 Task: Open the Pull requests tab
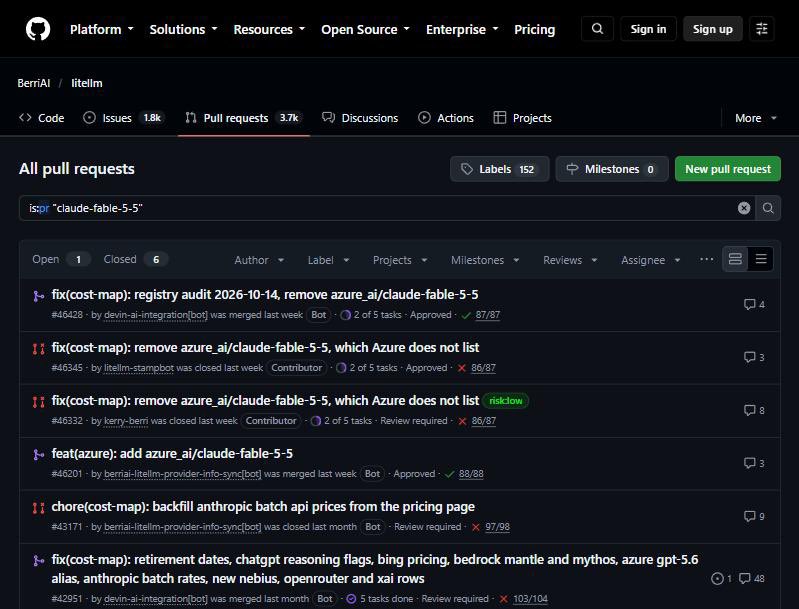tap(244, 118)
